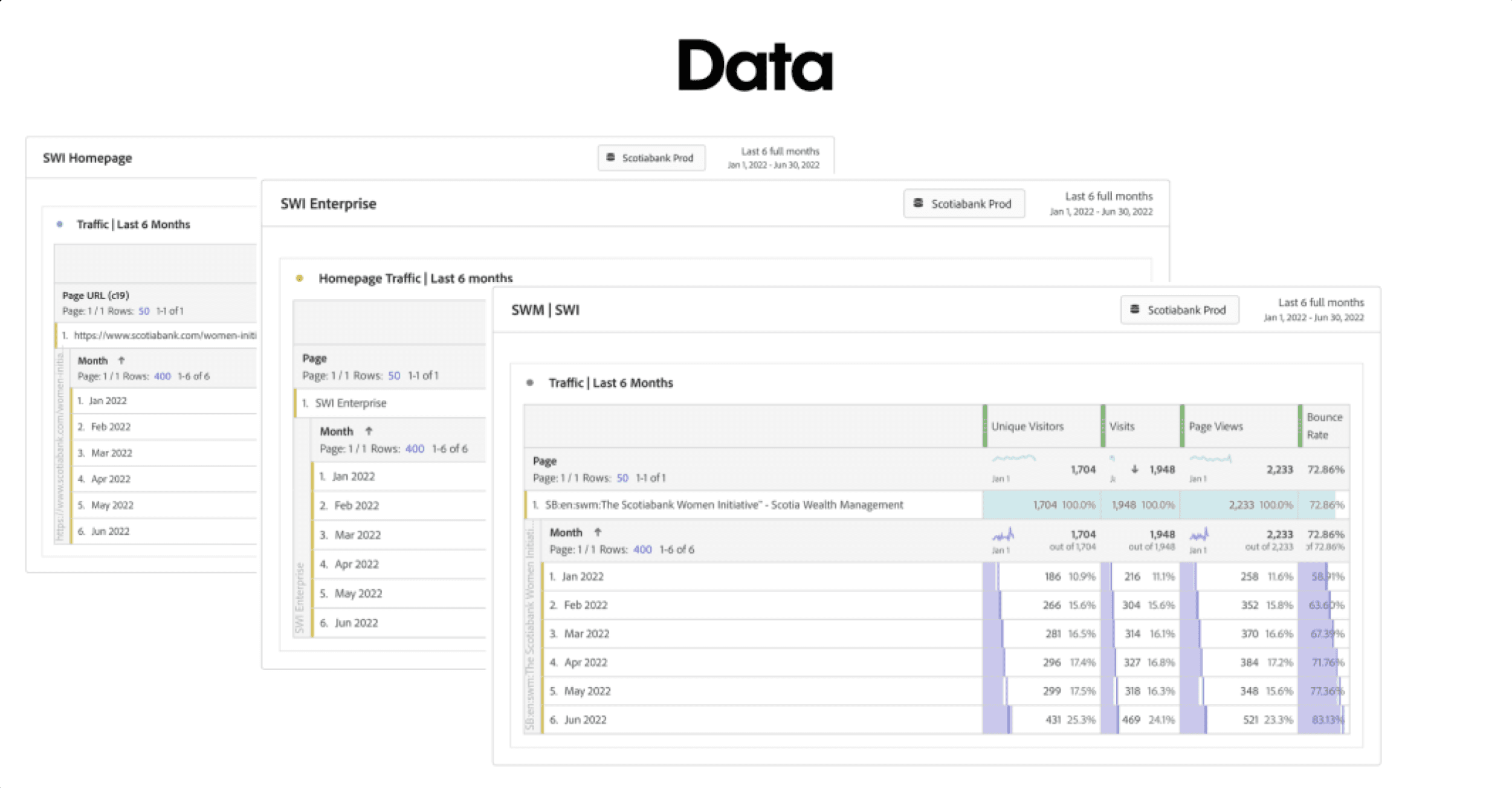Image resolution: width=1512 pixels, height=788 pixels.
Task: Click the sort arrow beside Month in SWM table
Action: (x=597, y=532)
